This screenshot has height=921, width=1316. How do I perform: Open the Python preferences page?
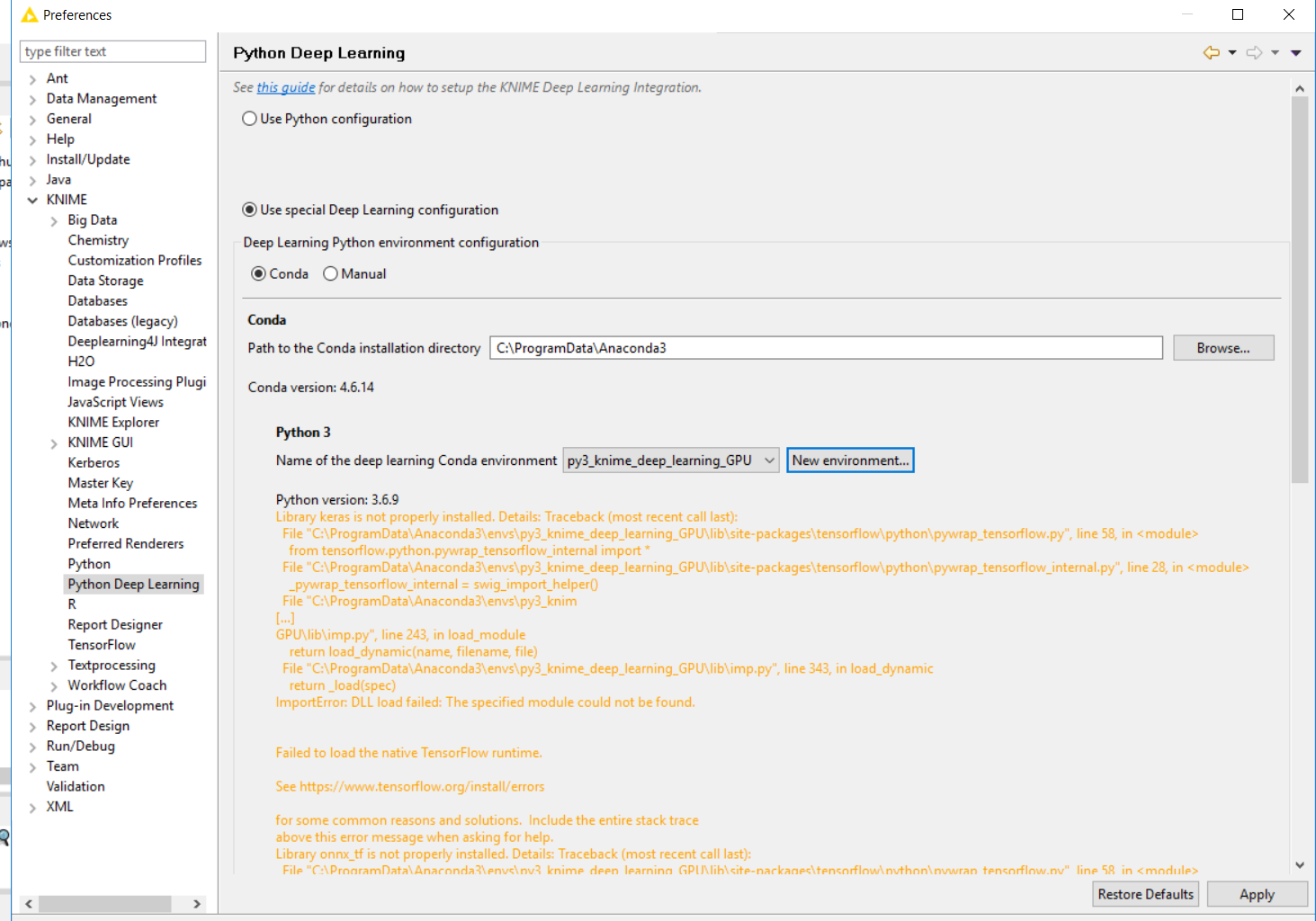(x=89, y=564)
